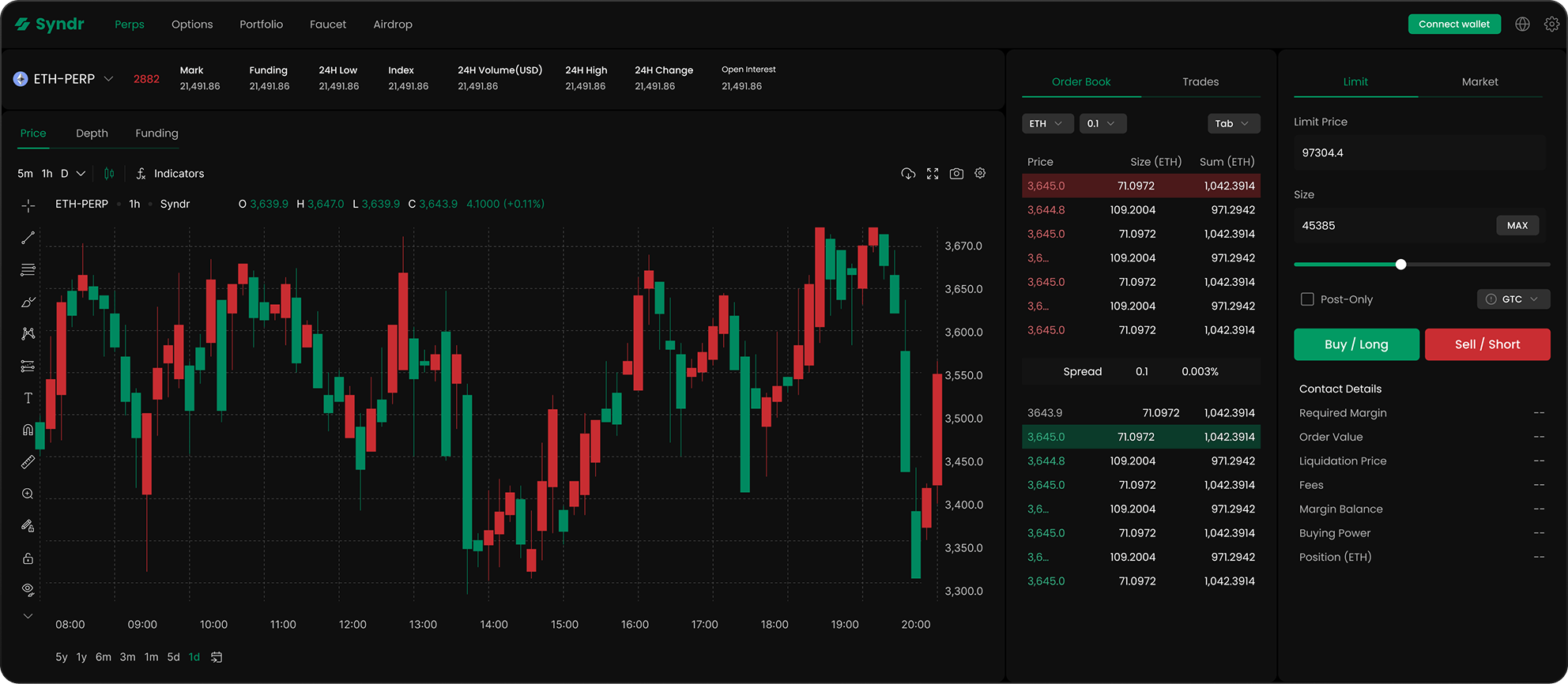This screenshot has height=684, width=1568.
Task: Collapse the drawing toolbar chevron
Action: [x=28, y=616]
